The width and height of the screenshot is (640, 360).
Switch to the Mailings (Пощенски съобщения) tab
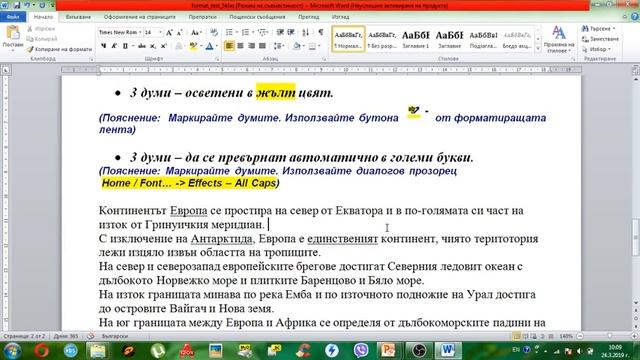coord(257,17)
